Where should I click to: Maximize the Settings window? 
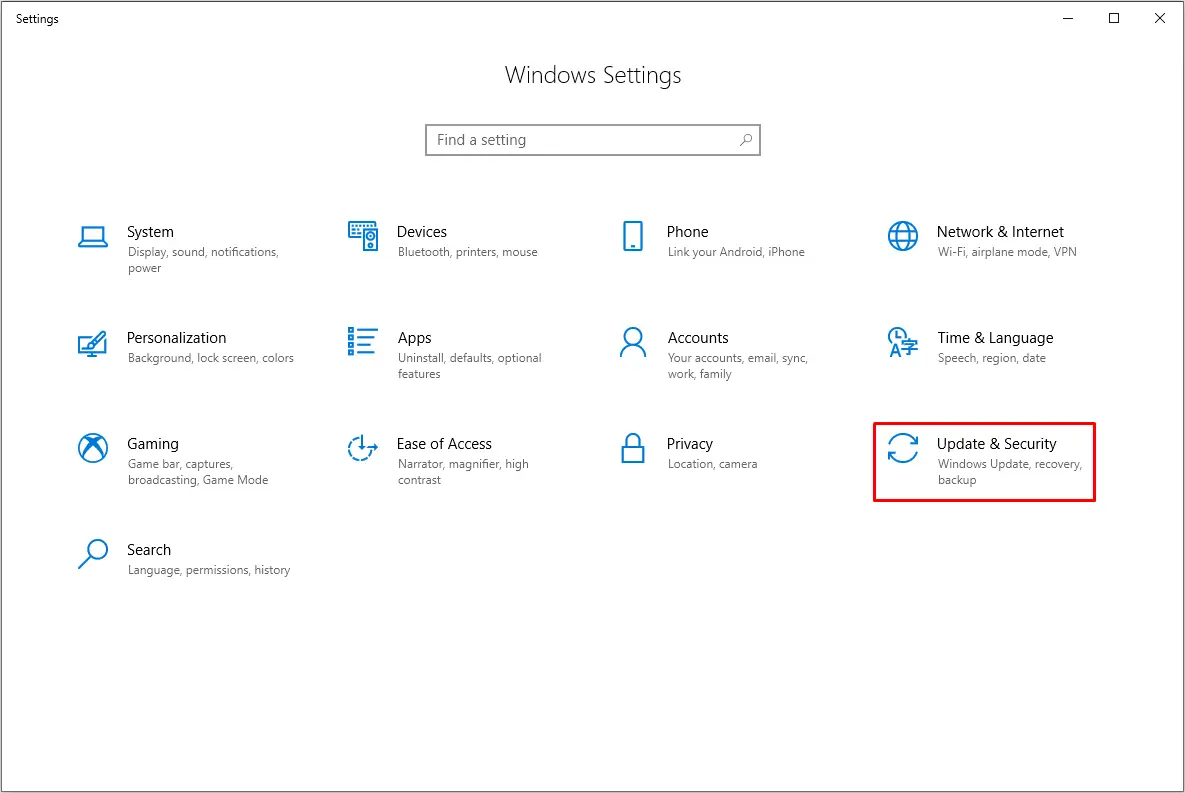[x=1114, y=18]
